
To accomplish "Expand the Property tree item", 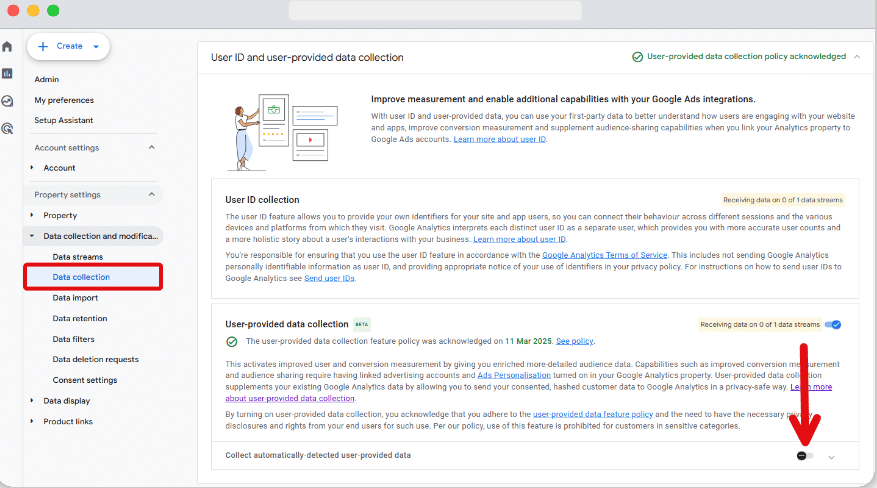I will pos(32,215).
